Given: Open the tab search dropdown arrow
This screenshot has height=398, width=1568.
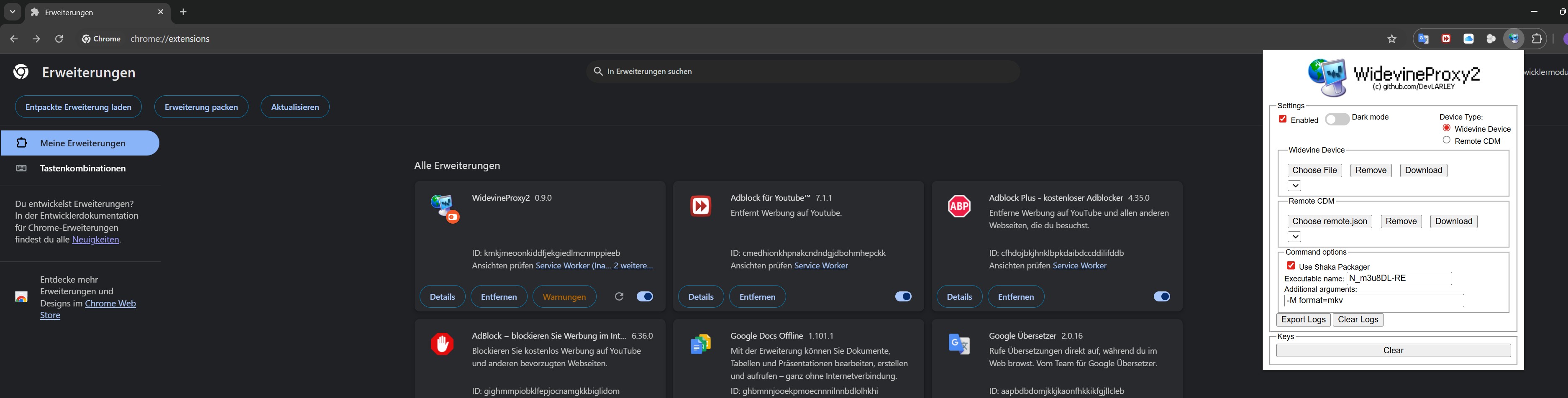Looking at the screenshot, I should [x=12, y=12].
